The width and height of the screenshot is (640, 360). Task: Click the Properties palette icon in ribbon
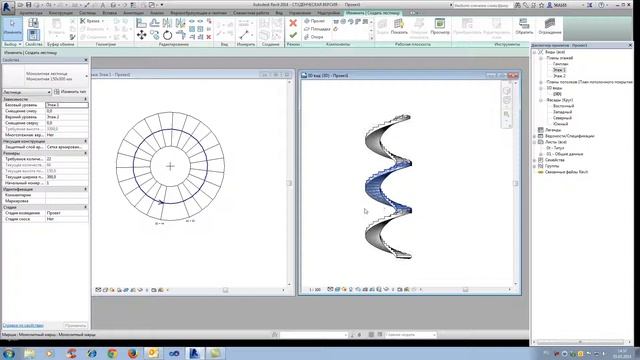(x=33, y=35)
